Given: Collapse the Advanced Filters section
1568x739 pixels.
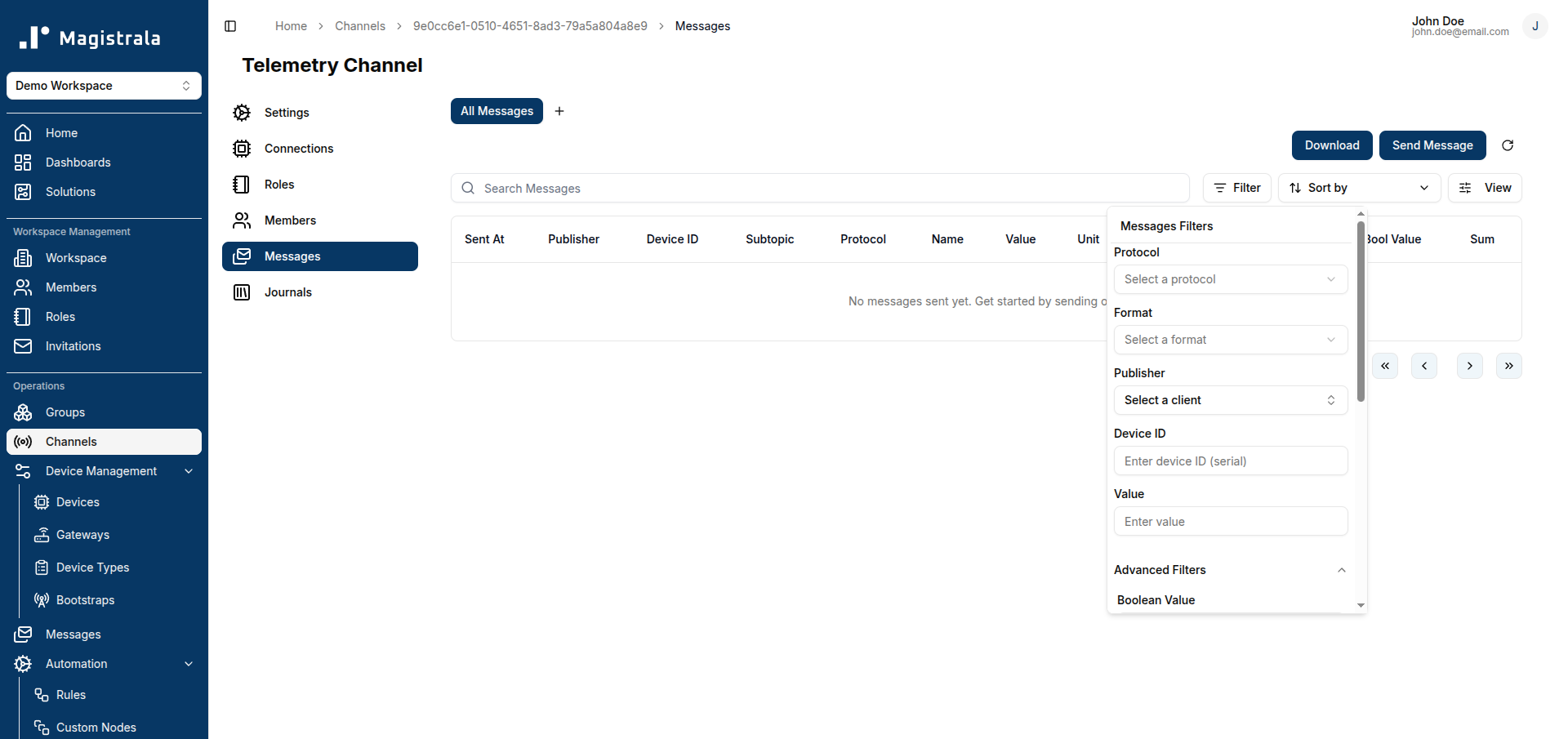Looking at the screenshot, I should pos(1231,570).
